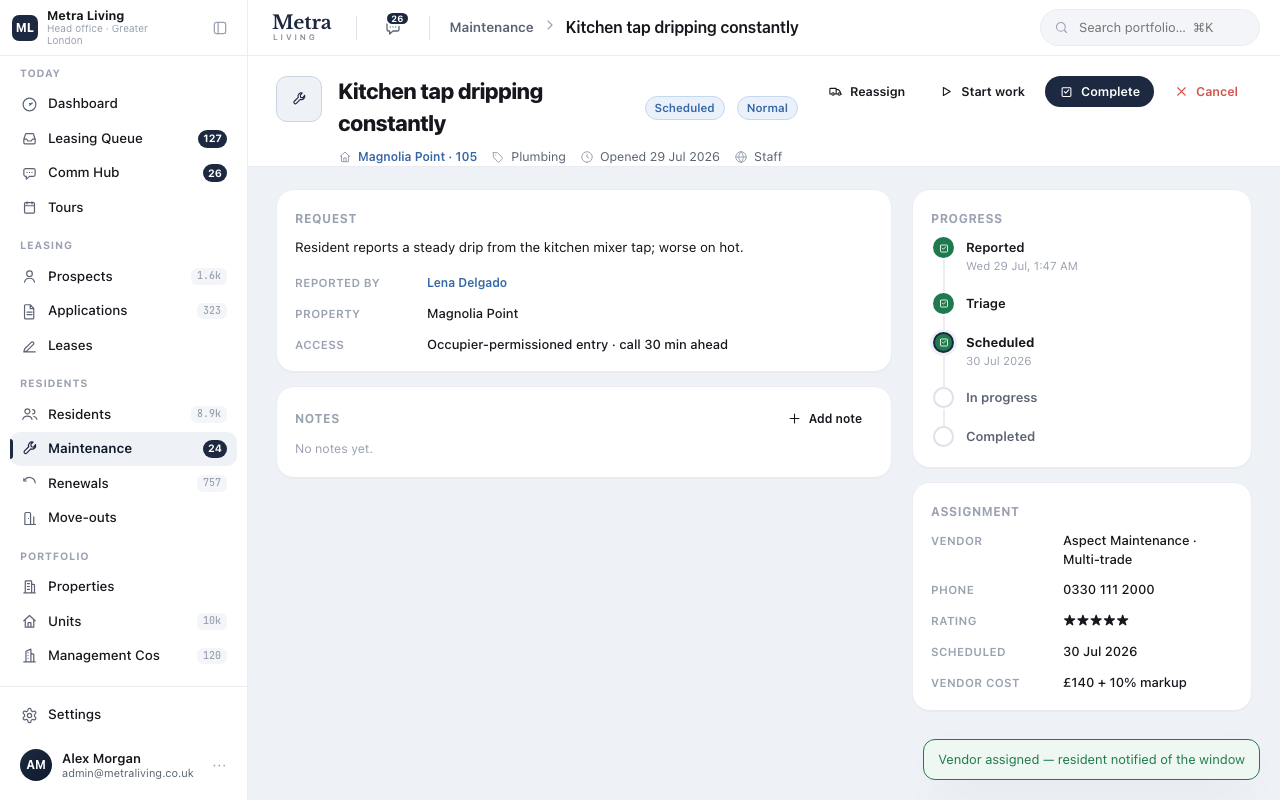This screenshot has height=800, width=1280.
Task: Collapse the sidebar with the panel icon
Action: (x=220, y=28)
